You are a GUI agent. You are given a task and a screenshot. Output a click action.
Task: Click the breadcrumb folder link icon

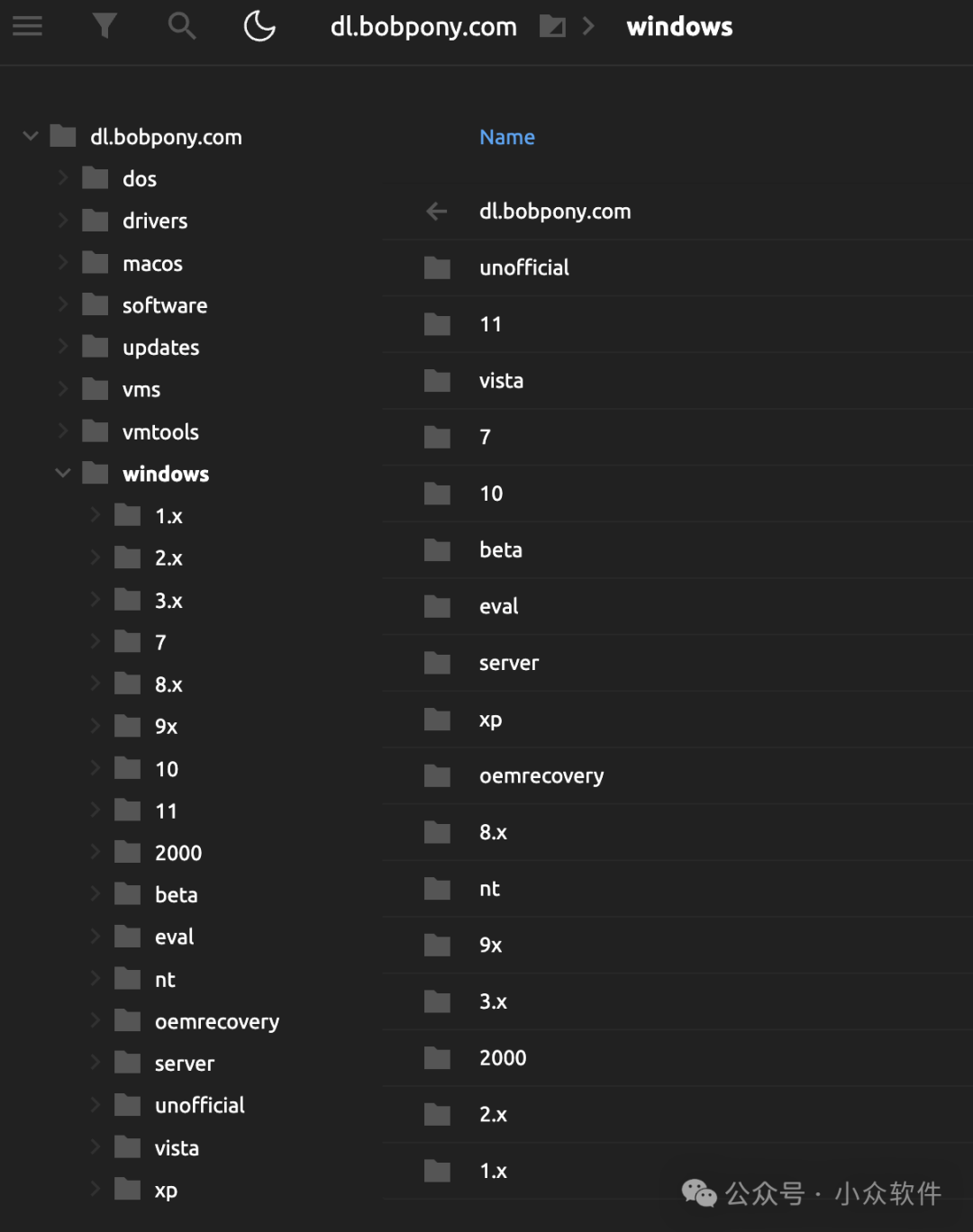pos(551,27)
